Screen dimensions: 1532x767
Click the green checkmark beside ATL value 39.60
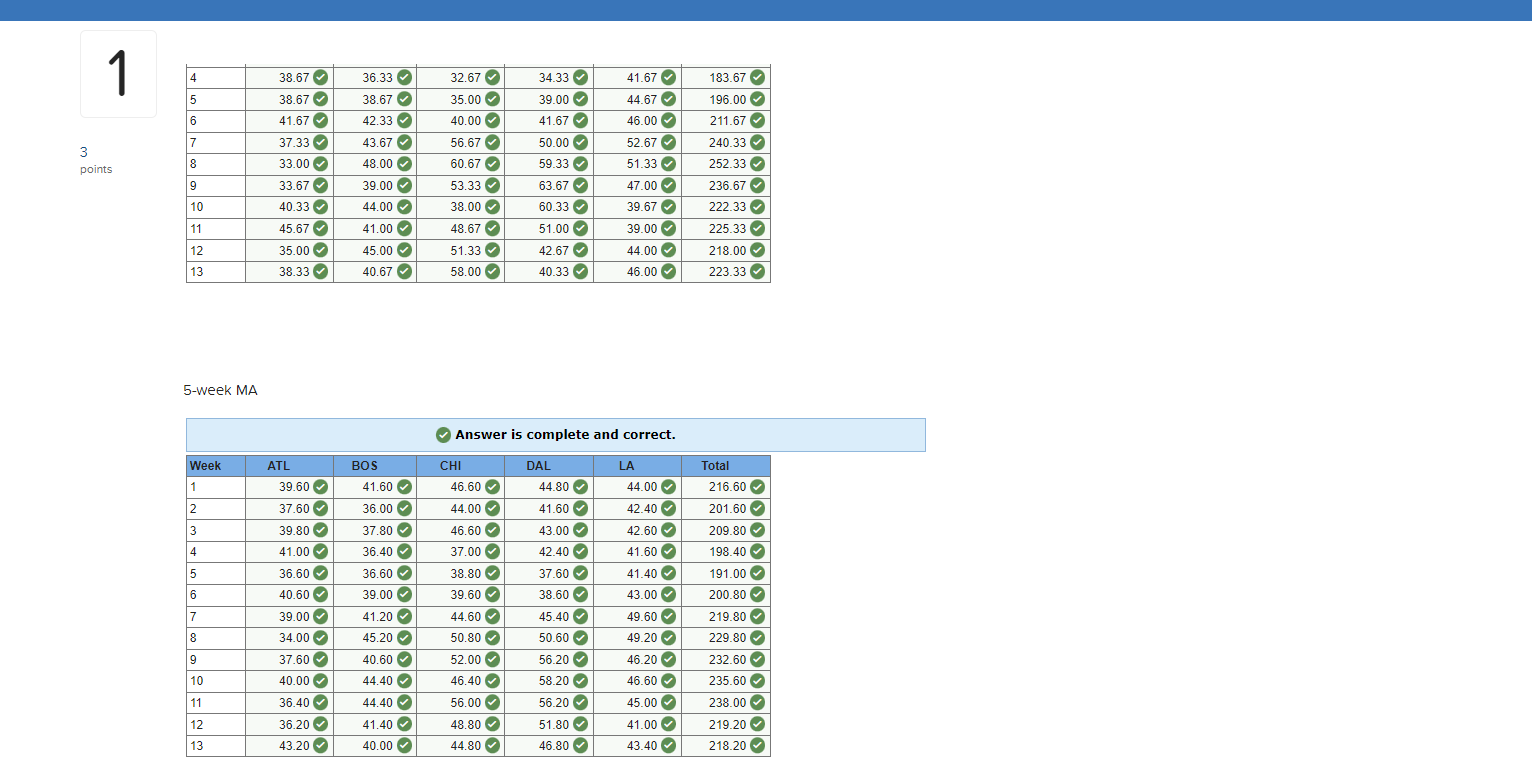(x=319, y=487)
